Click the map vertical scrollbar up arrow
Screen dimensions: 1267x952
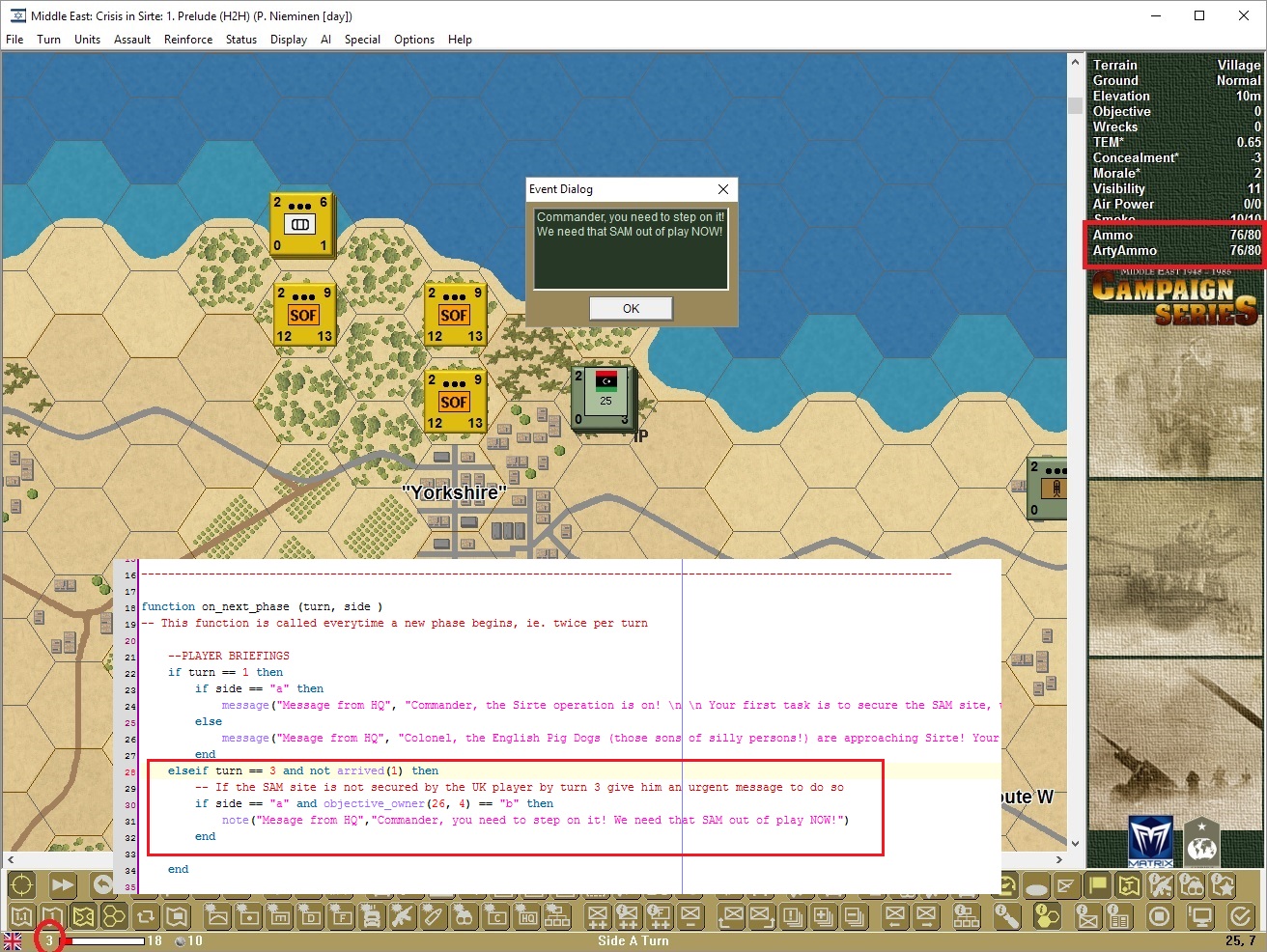[x=1076, y=62]
